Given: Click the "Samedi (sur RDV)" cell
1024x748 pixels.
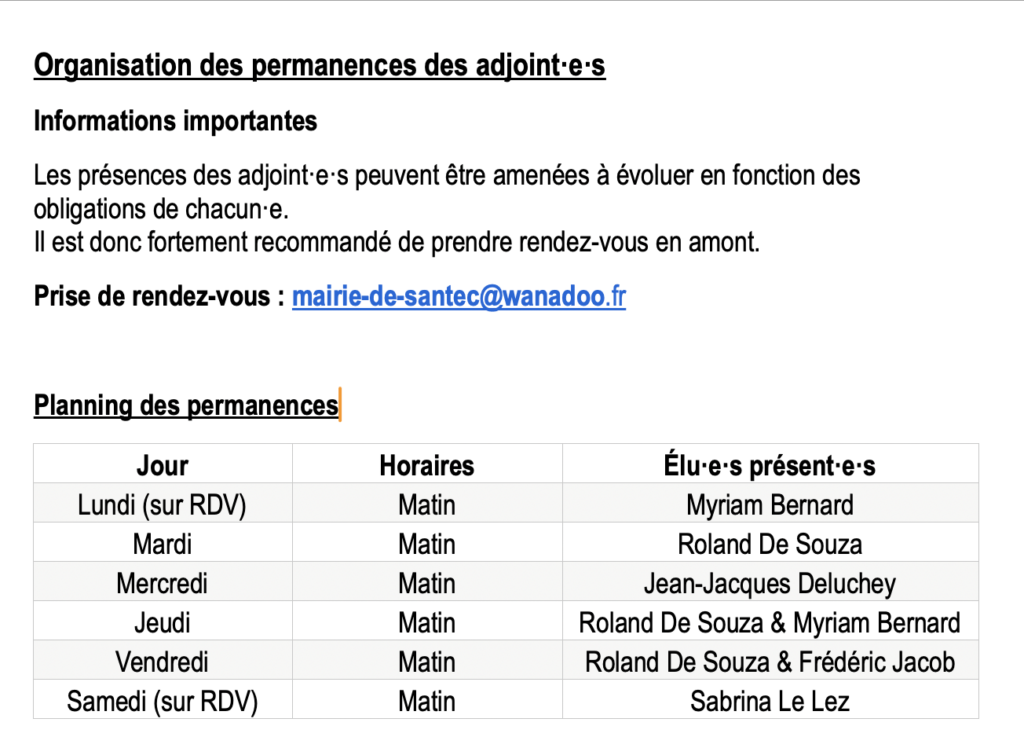Looking at the screenshot, I should pyautogui.click(x=162, y=701).
